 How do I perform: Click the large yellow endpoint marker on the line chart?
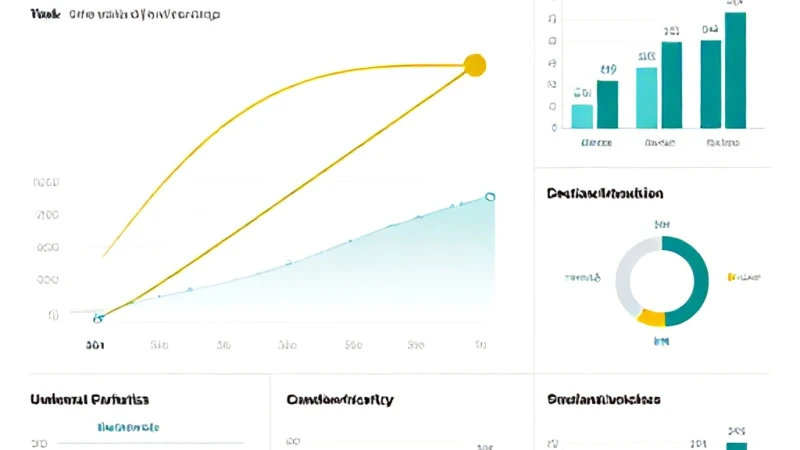pos(475,65)
